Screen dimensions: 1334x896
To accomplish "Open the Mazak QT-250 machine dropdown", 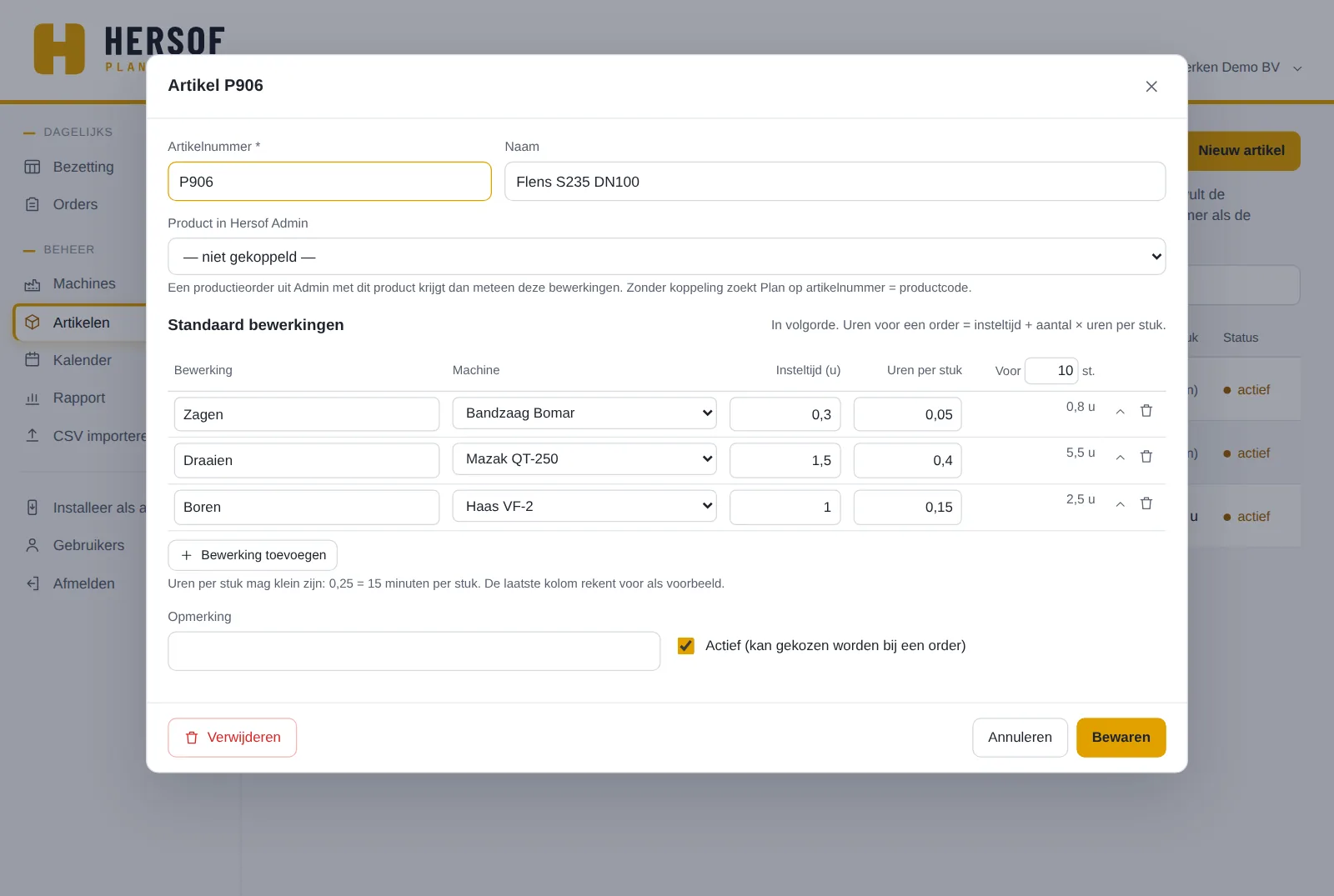I will (x=584, y=459).
